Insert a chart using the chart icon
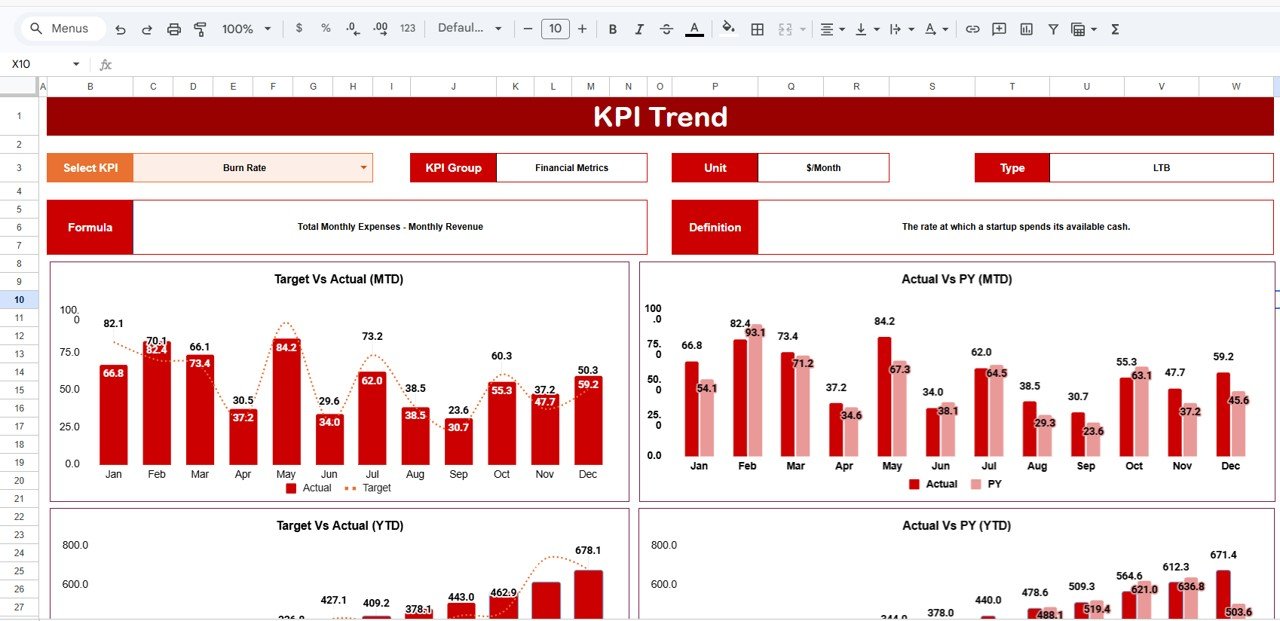The height and width of the screenshot is (621, 1280). pos(1026,28)
